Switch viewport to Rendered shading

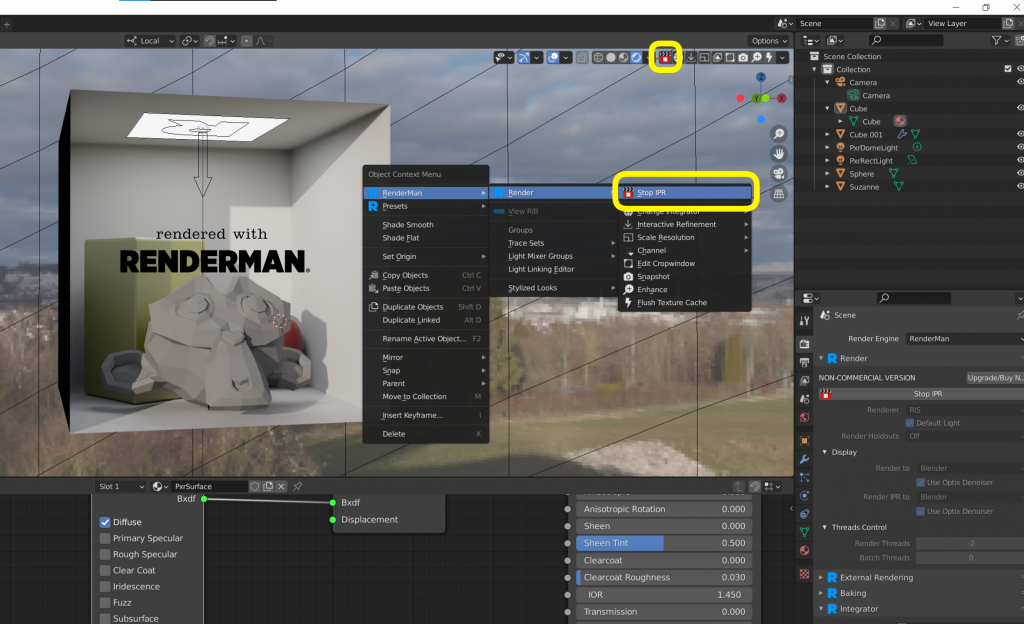(636, 57)
